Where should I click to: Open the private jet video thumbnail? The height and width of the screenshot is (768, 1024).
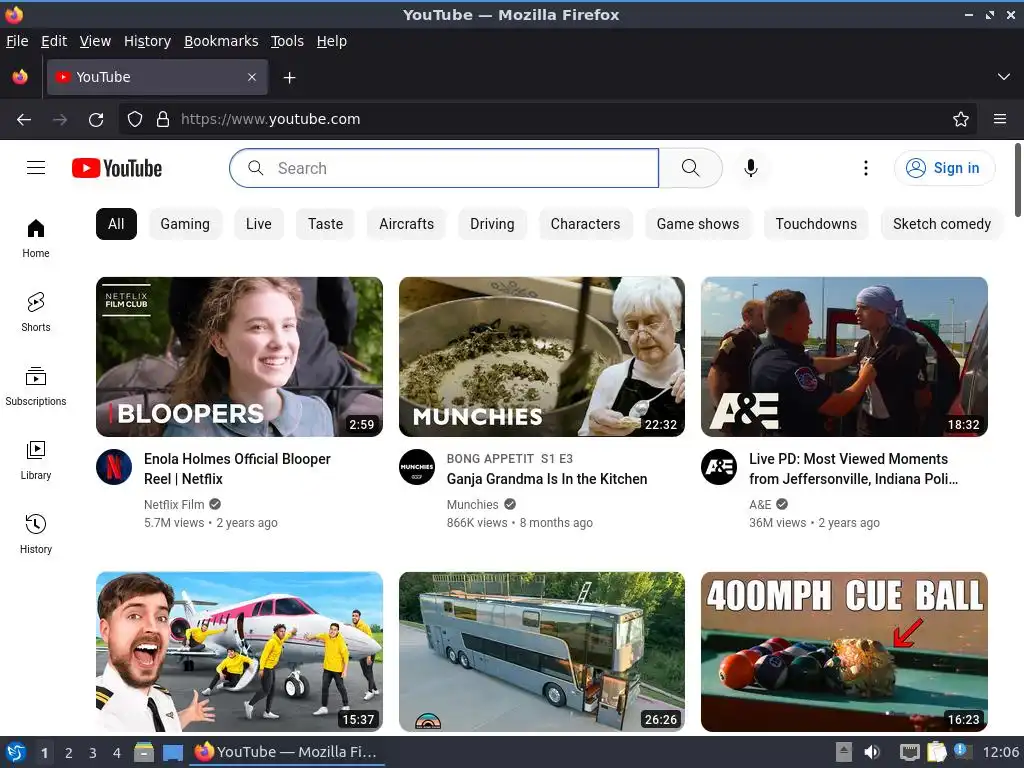pos(239,652)
